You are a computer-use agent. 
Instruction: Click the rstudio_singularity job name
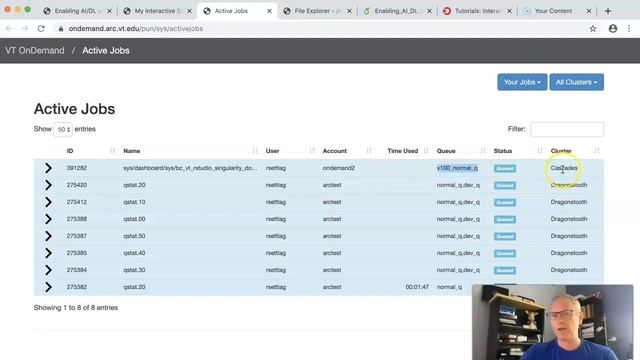(x=190, y=168)
